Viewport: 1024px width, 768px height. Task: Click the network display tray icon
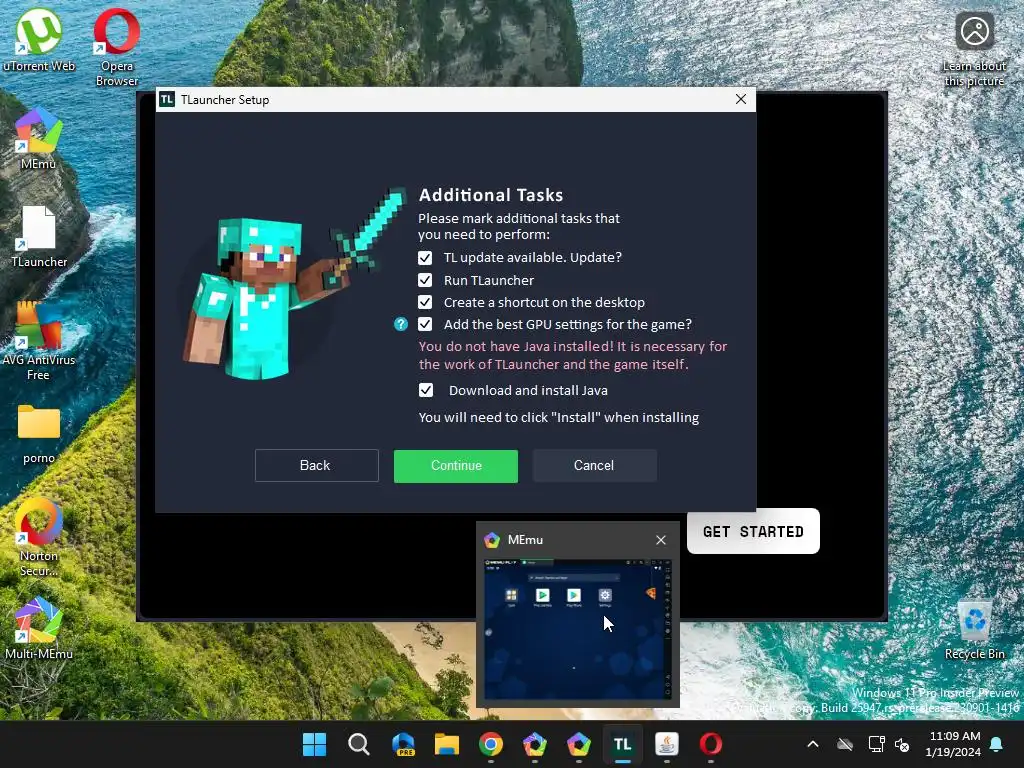pyautogui.click(x=876, y=744)
